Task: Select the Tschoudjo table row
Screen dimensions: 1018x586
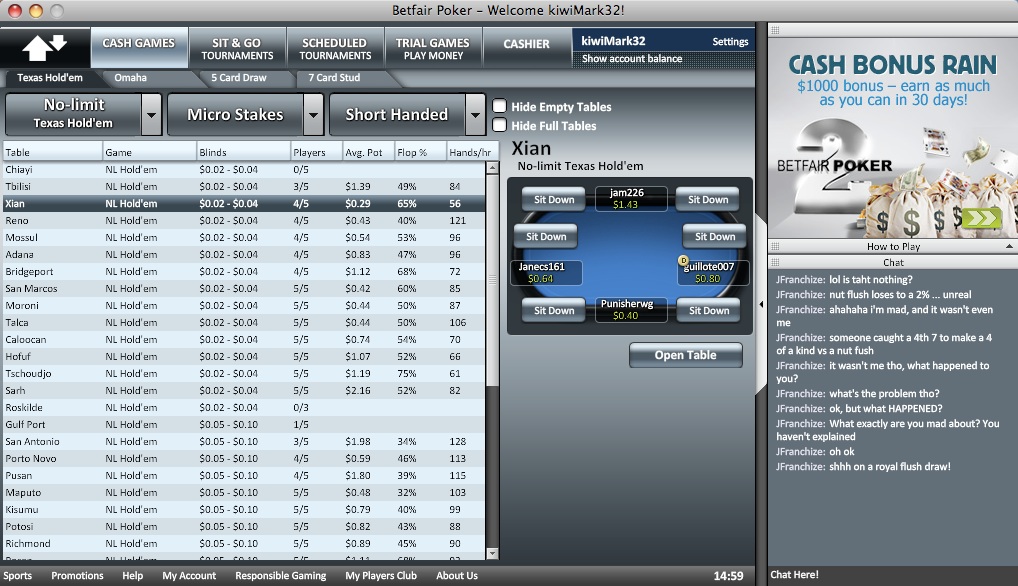Action: [x=244, y=373]
